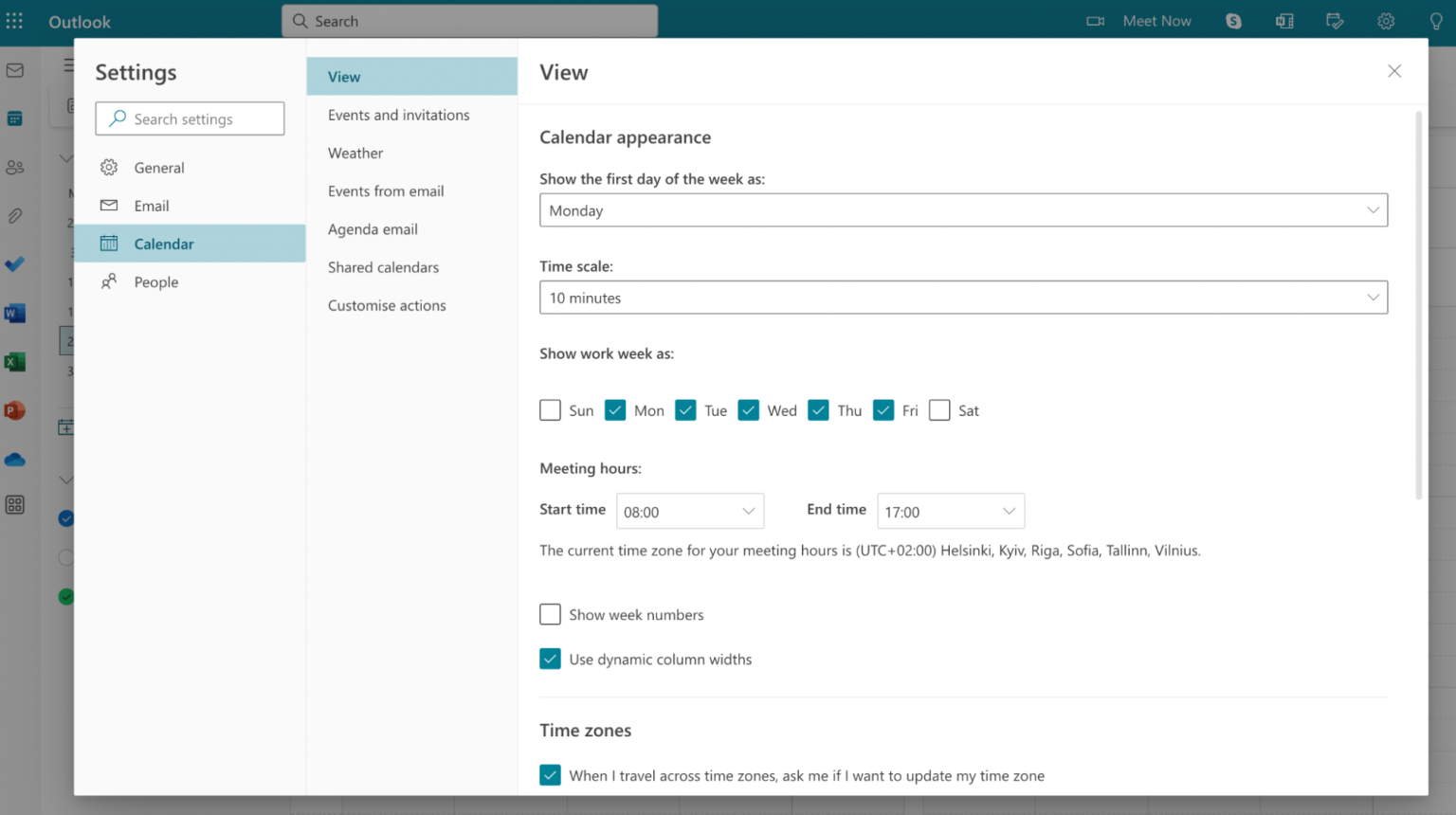The image size is (1456, 815).
Task: Enable Sun in work week
Action: point(550,410)
